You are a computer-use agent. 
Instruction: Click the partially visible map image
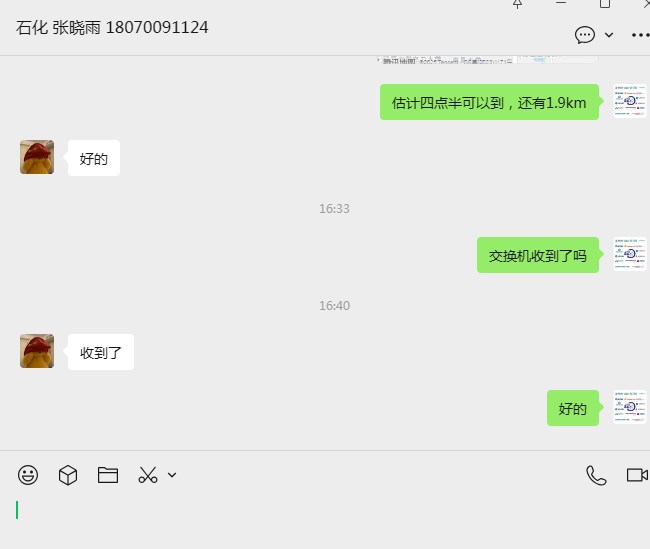tap(488, 60)
